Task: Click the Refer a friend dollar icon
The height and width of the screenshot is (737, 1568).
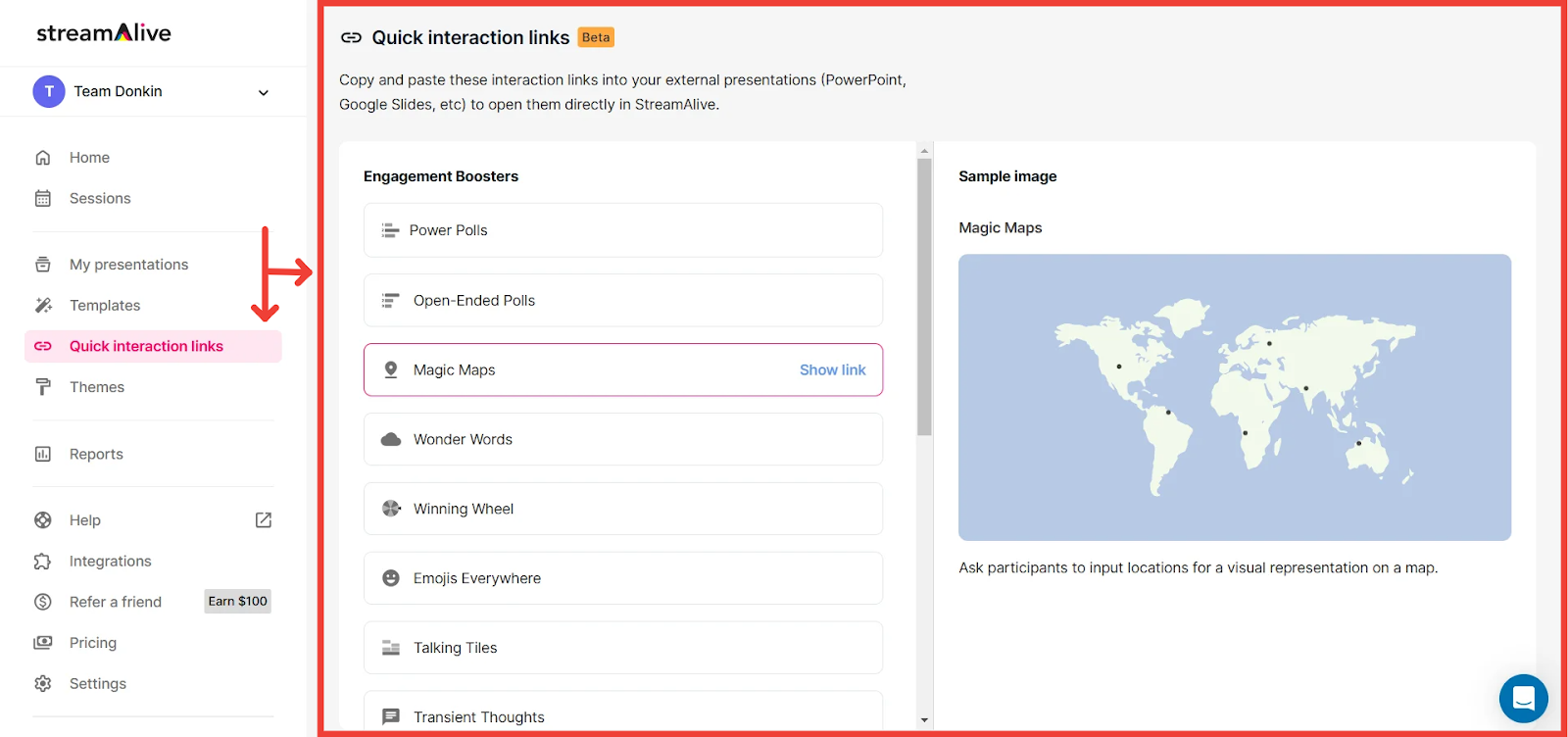Action: click(x=43, y=602)
